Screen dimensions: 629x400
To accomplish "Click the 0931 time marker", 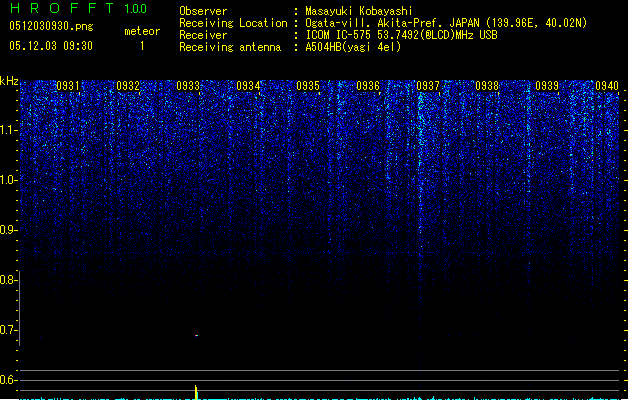I will pos(68,86).
